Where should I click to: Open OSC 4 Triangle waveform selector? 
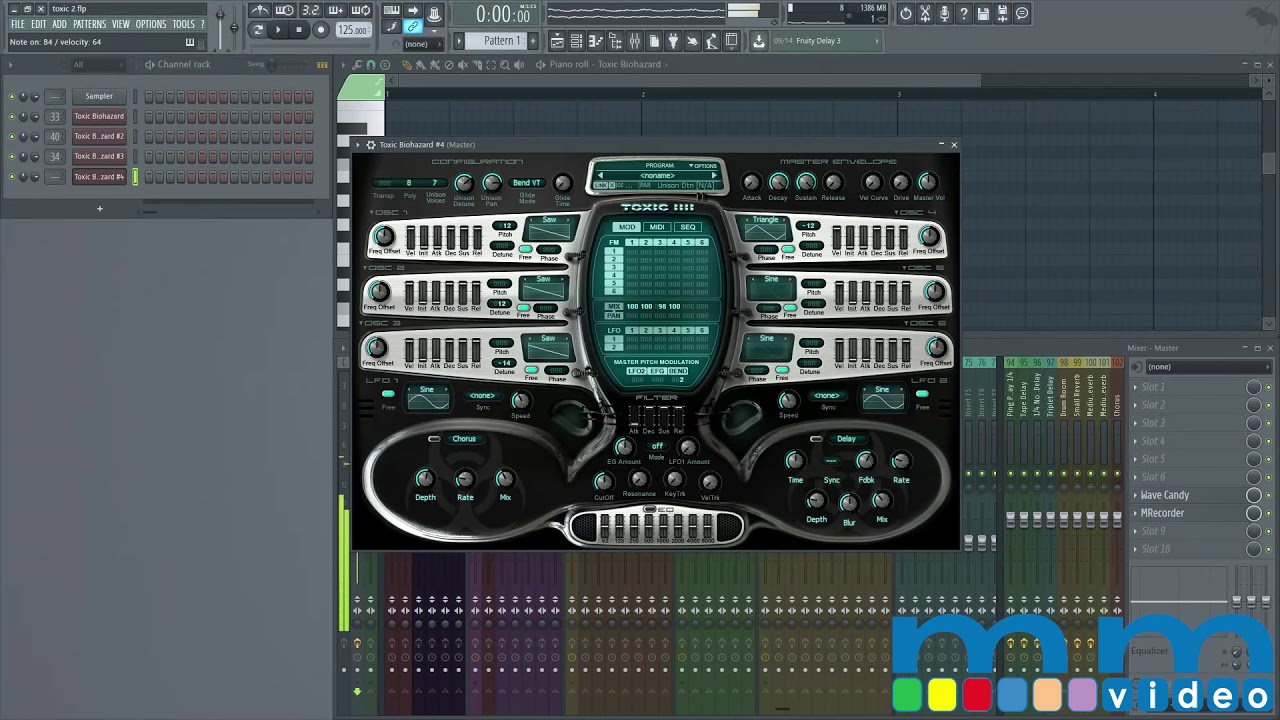(765, 228)
